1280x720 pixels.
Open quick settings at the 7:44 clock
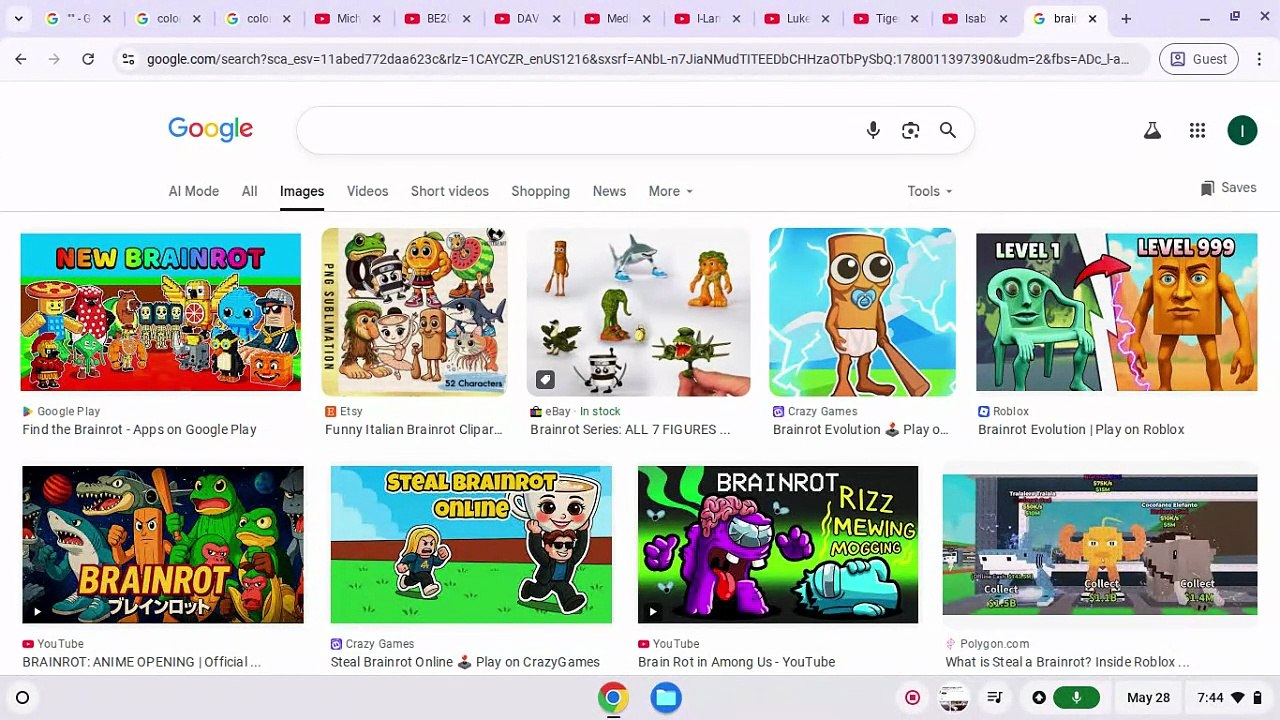pyautogui.click(x=1229, y=698)
